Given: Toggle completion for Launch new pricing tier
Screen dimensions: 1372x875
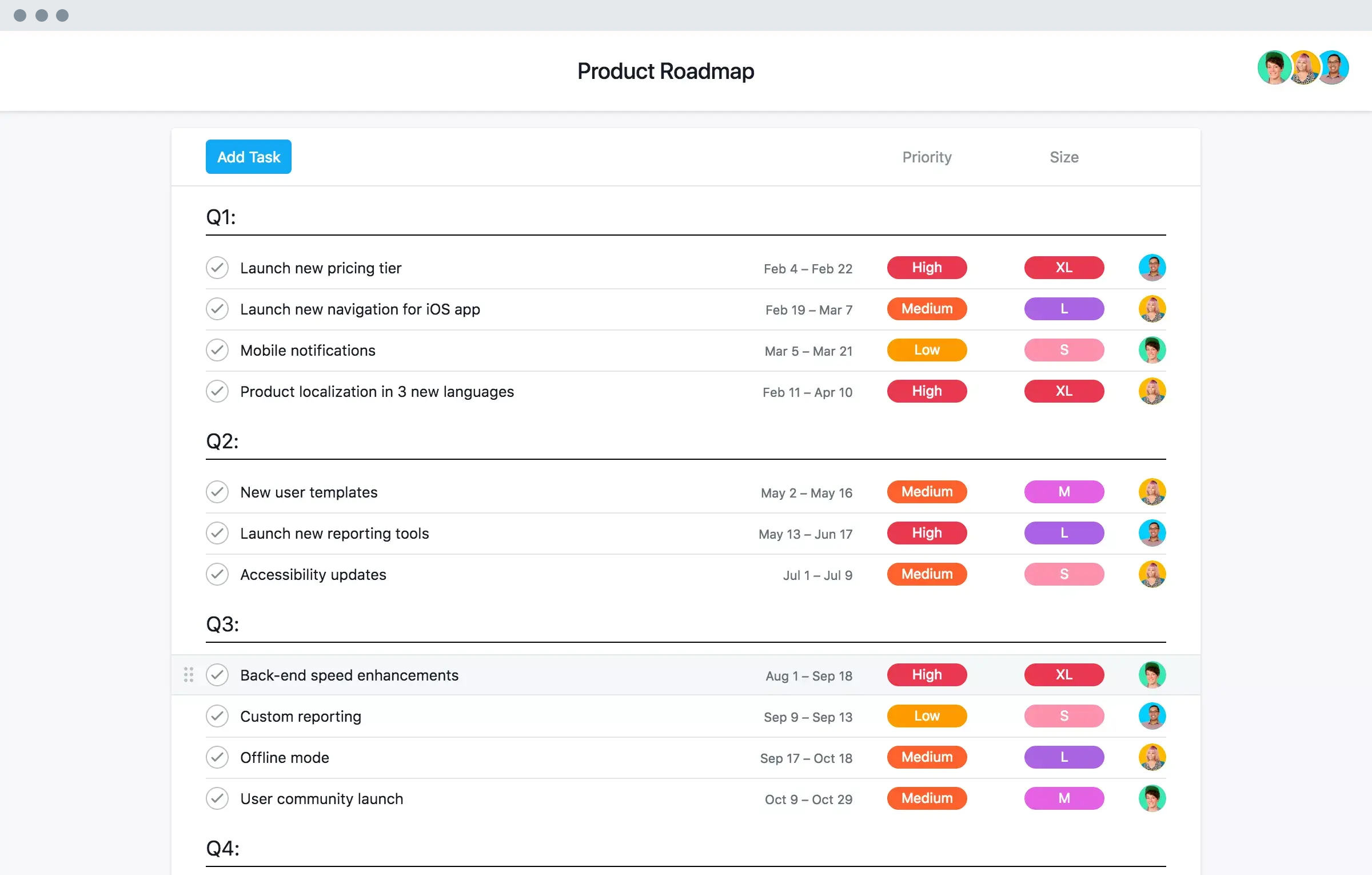Looking at the screenshot, I should point(216,267).
